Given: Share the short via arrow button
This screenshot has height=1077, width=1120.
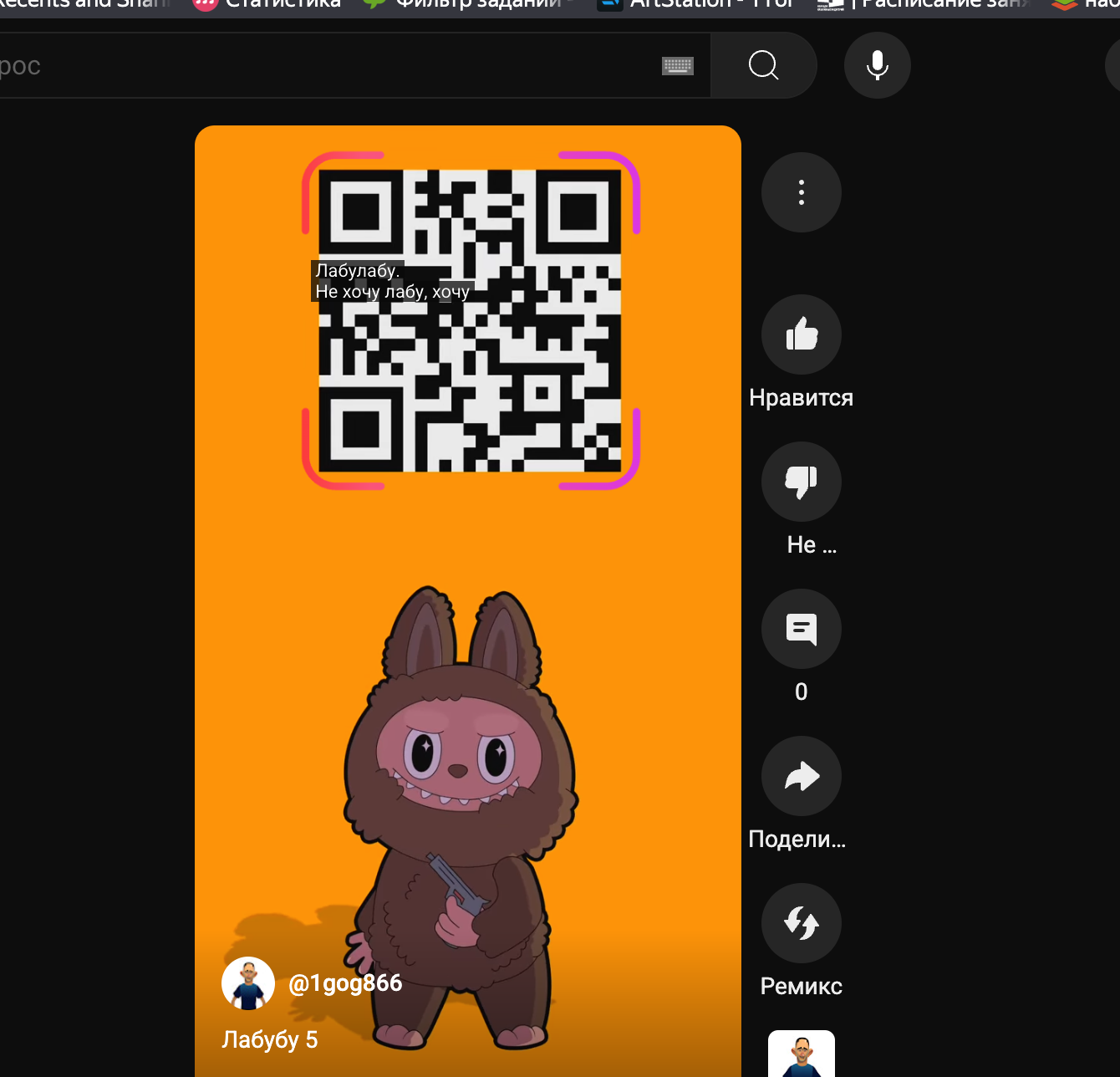Looking at the screenshot, I should click(802, 776).
